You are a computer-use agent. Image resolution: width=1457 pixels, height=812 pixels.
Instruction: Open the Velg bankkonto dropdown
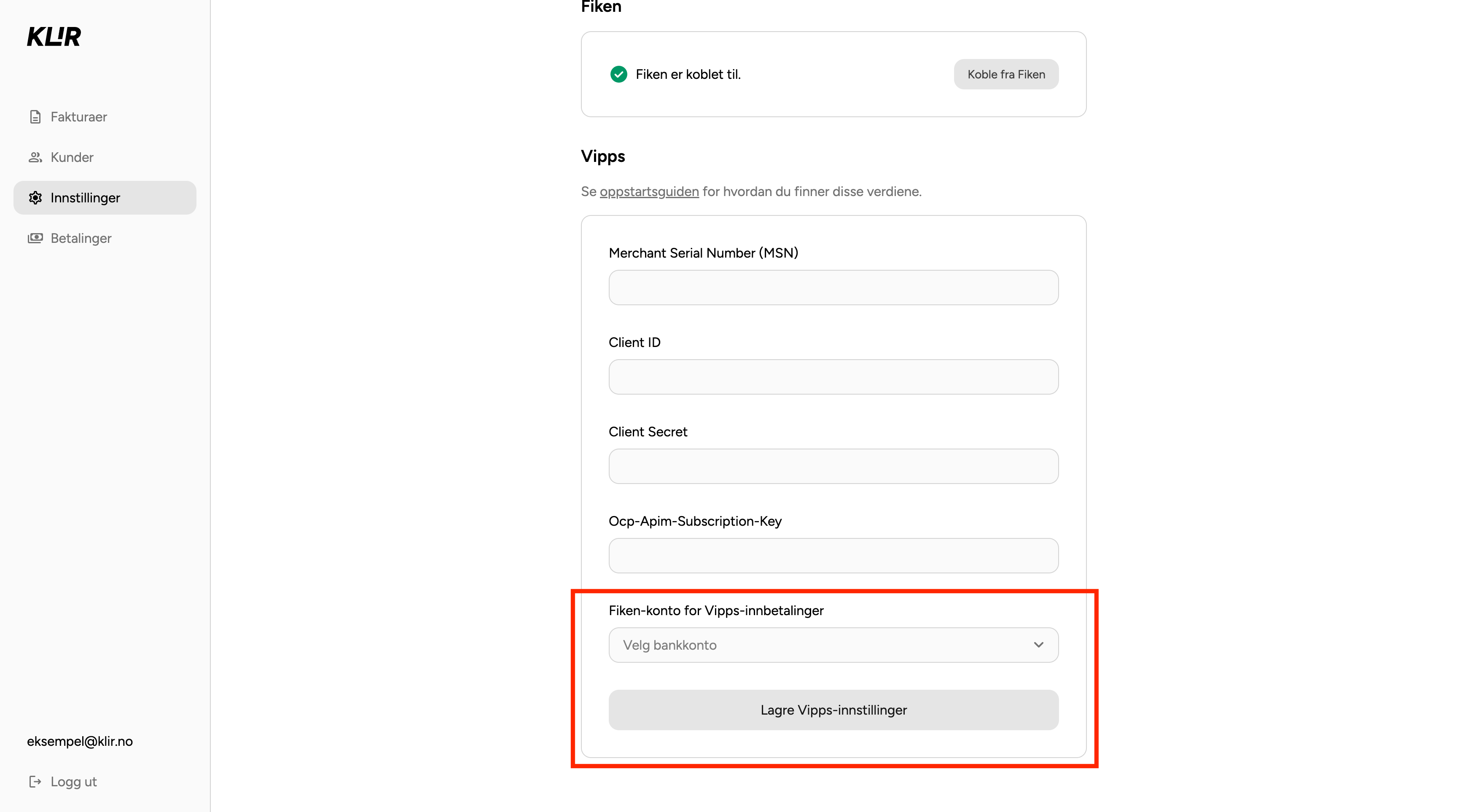(x=834, y=645)
